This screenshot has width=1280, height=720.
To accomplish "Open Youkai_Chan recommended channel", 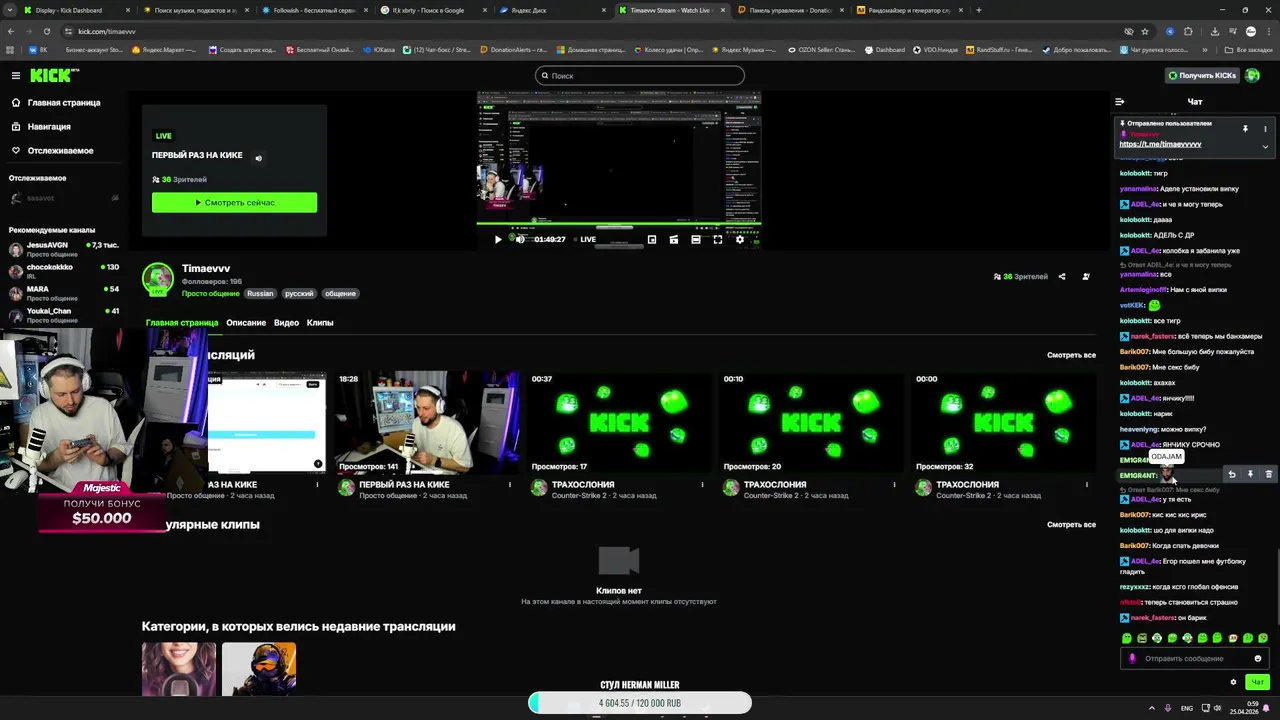I will pyautogui.click(x=63, y=314).
